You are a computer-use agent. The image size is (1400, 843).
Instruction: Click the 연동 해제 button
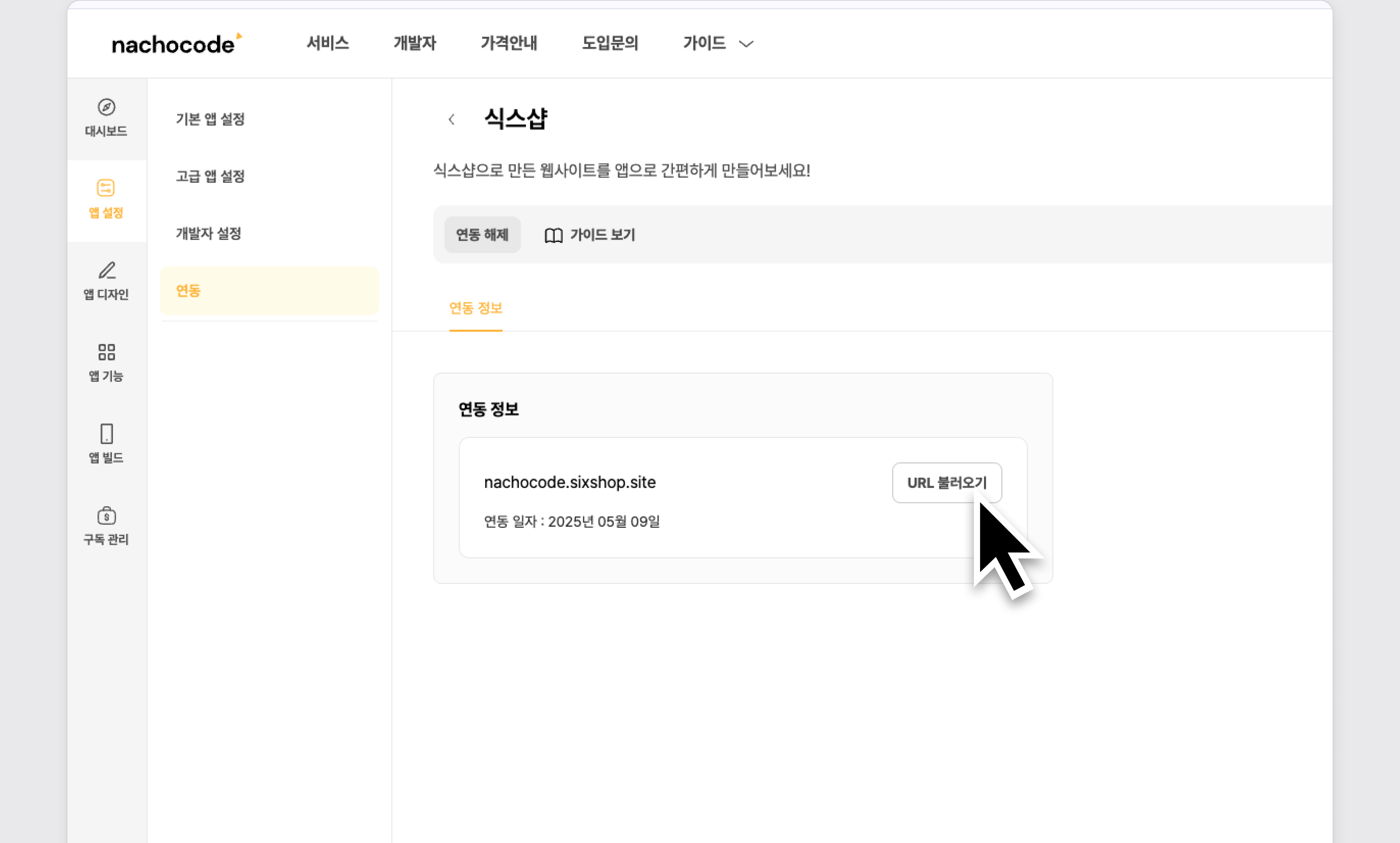click(x=482, y=235)
